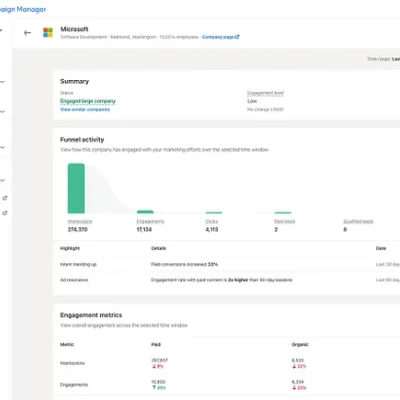Click the organic engagements down arrow indicator
The image size is (400, 400).
(294, 388)
